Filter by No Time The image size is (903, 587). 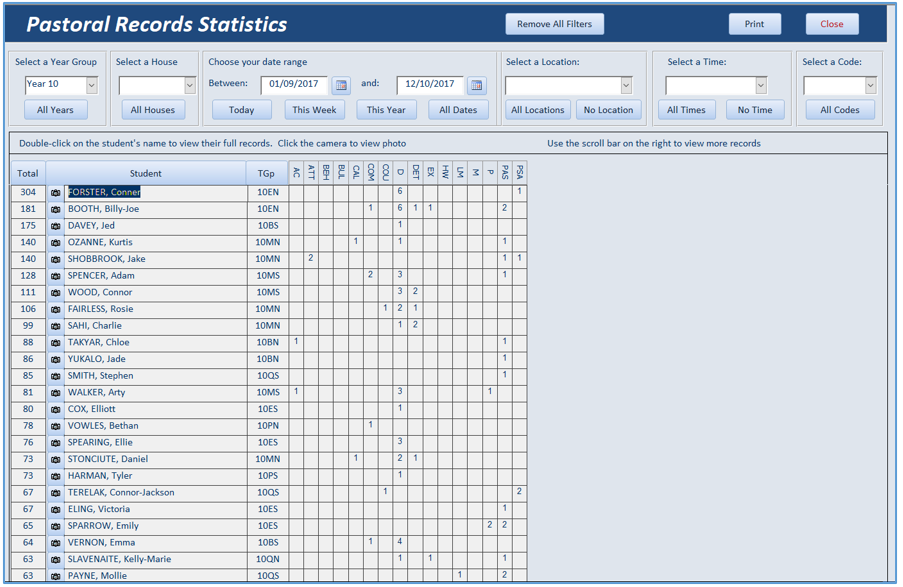pos(755,109)
